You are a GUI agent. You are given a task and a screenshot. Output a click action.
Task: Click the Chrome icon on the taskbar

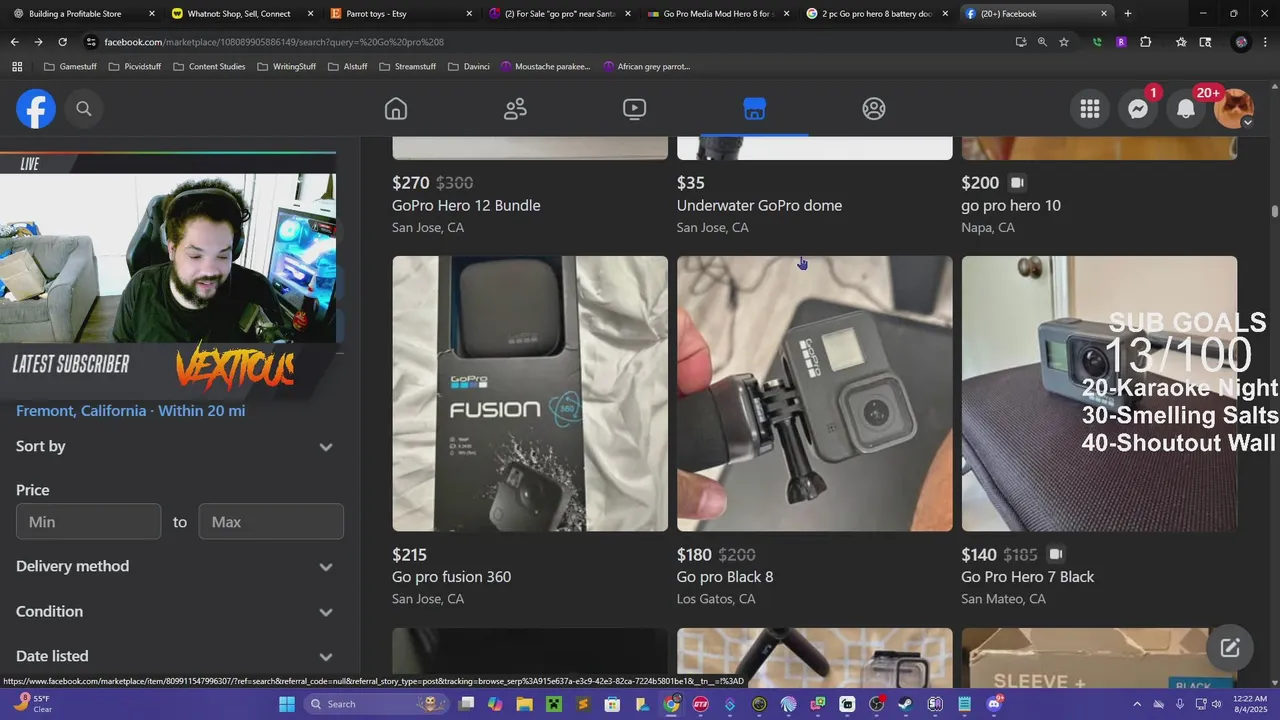pyautogui.click(x=671, y=704)
